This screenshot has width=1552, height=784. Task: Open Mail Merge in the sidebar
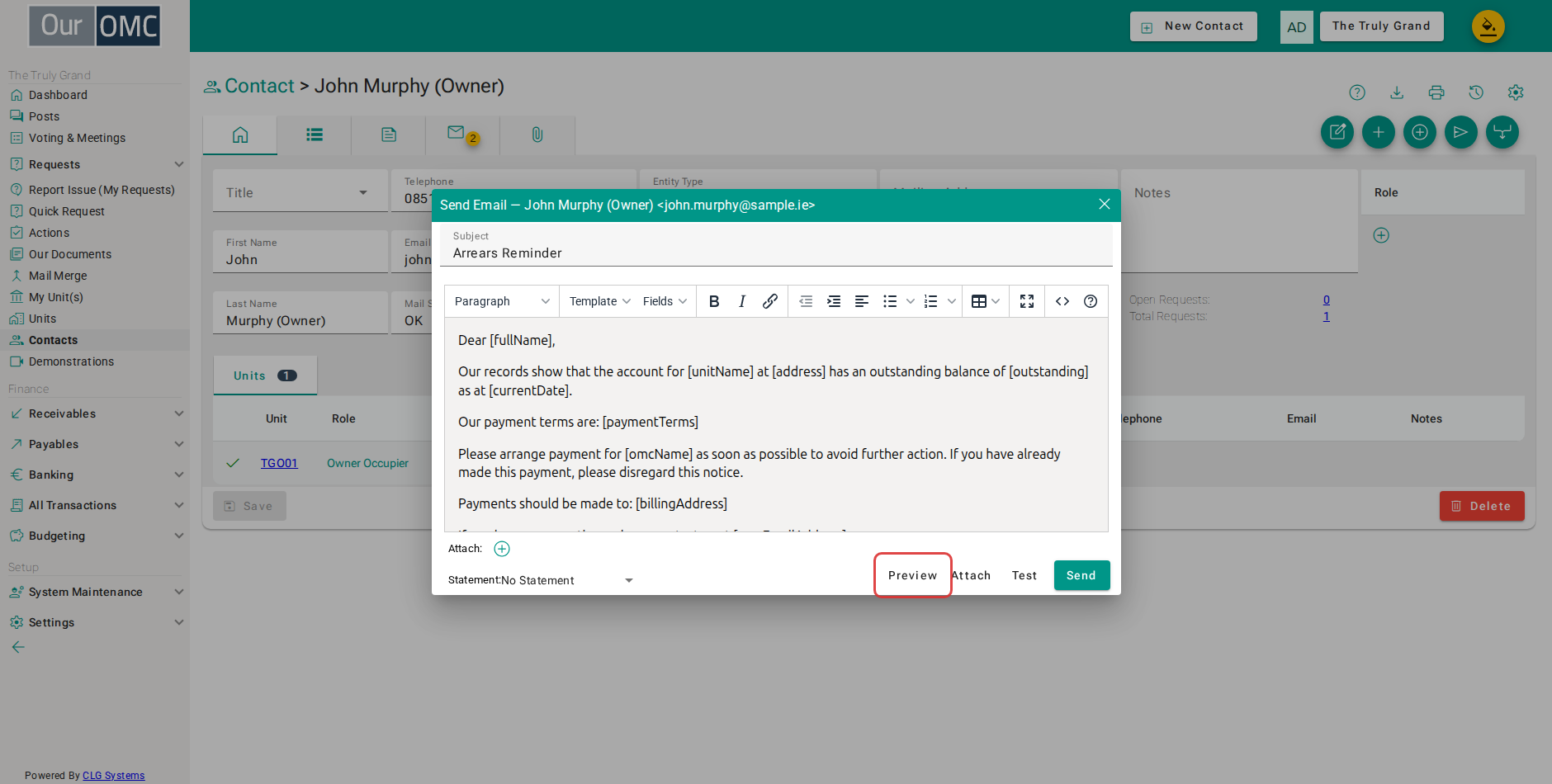point(58,276)
